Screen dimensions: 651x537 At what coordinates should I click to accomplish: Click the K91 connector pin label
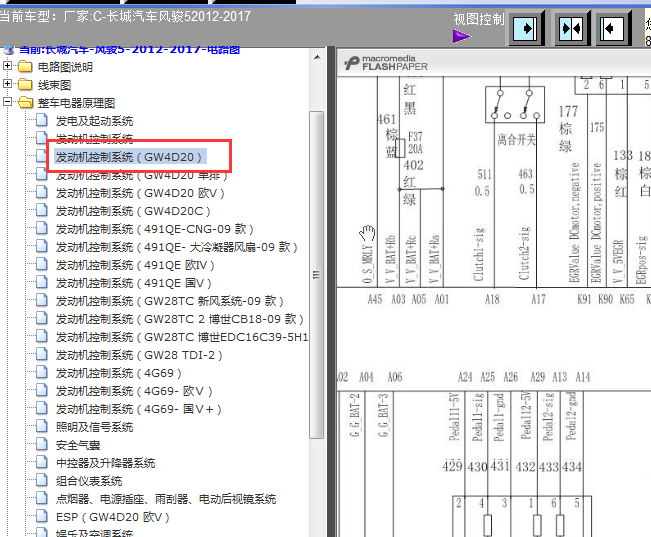tap(584, 299)
